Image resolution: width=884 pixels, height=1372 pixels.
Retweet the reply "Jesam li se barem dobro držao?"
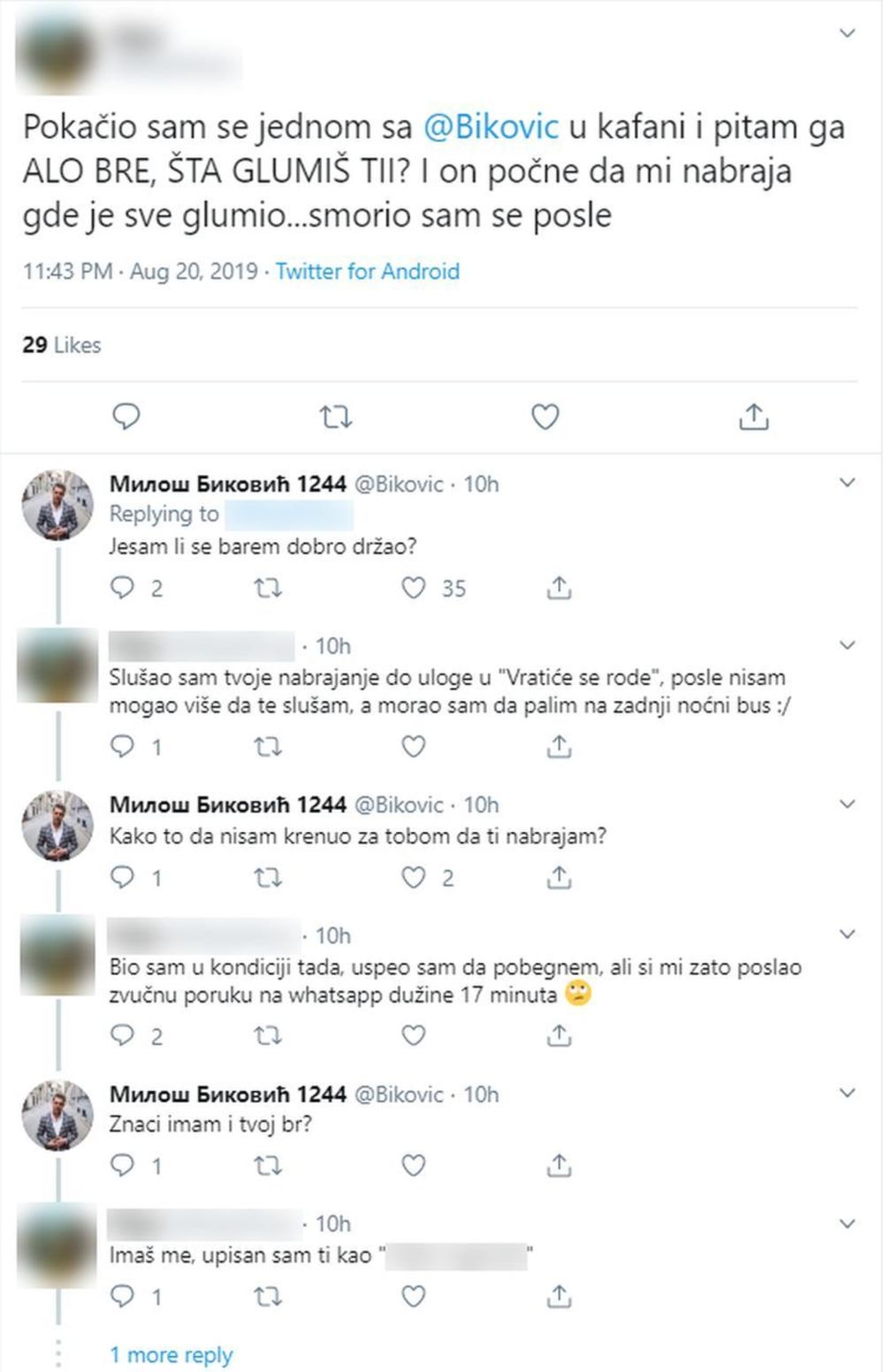point(268,588)
